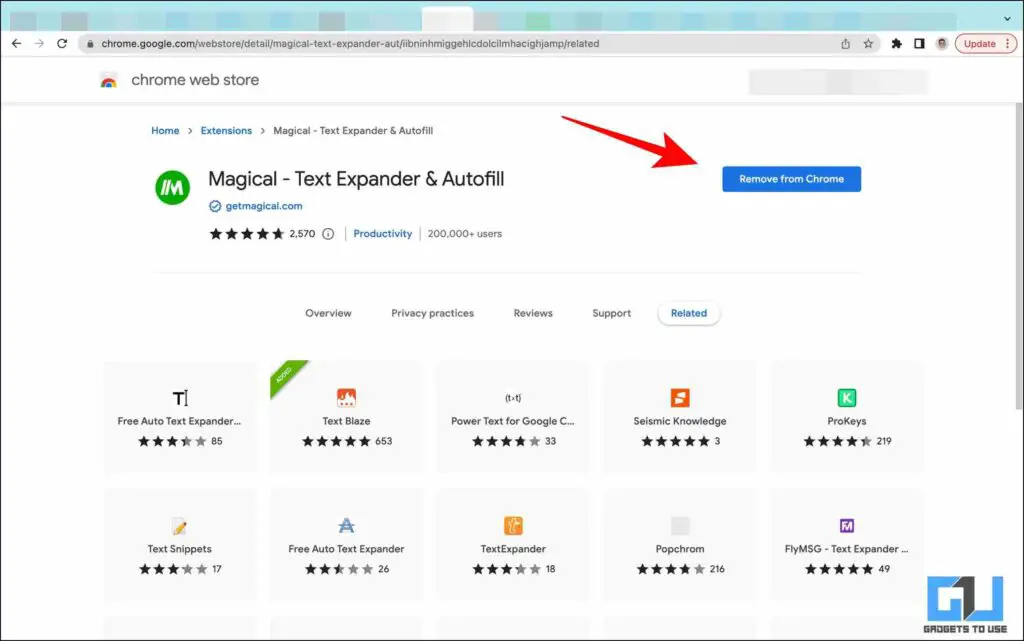Screen dimensions: 1024x641
Task: Click the 200,000+ users text
Action: pos(465,234)
